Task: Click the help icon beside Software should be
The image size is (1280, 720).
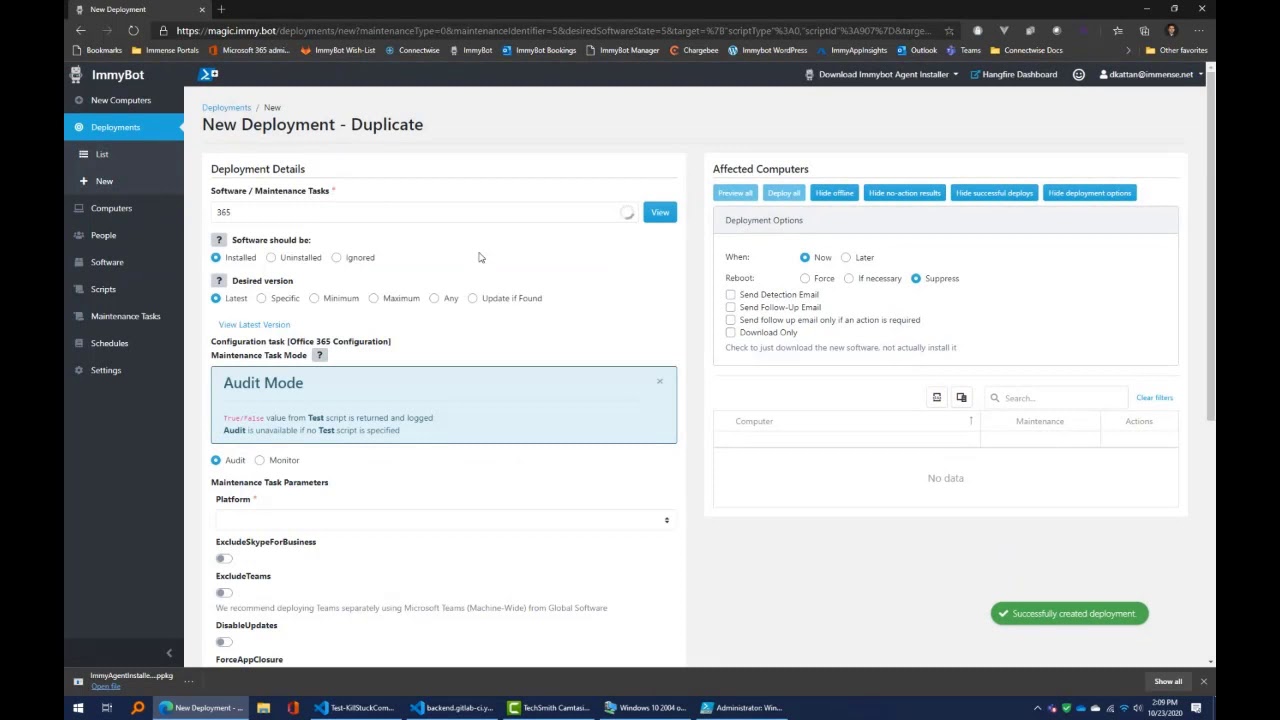Action: pos(218,240)
